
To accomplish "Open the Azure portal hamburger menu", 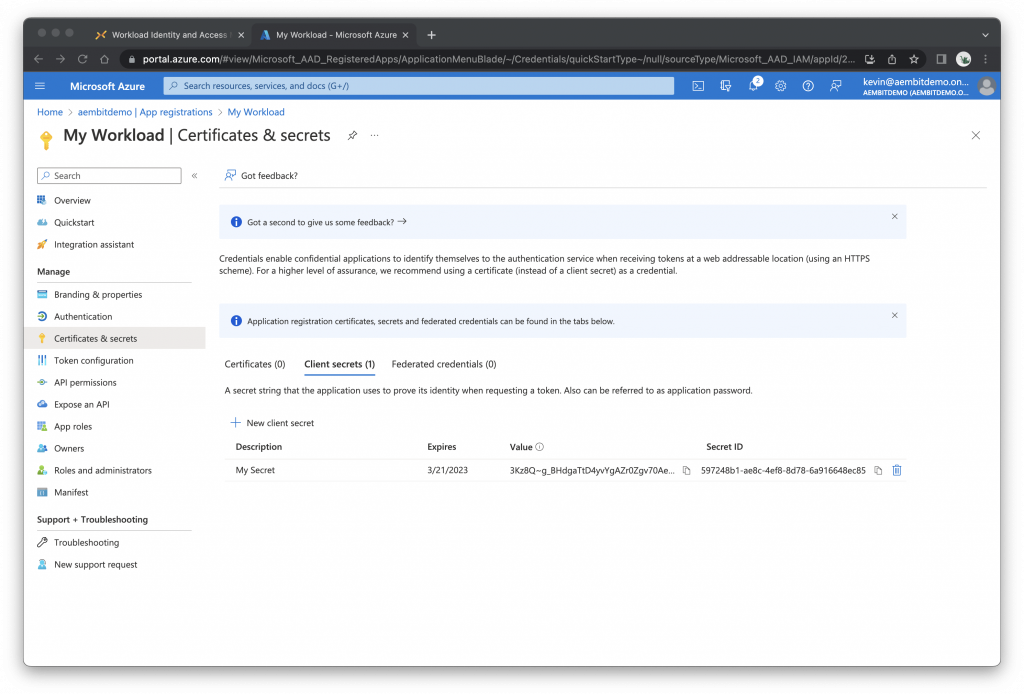I will click(x=40, y=86).
